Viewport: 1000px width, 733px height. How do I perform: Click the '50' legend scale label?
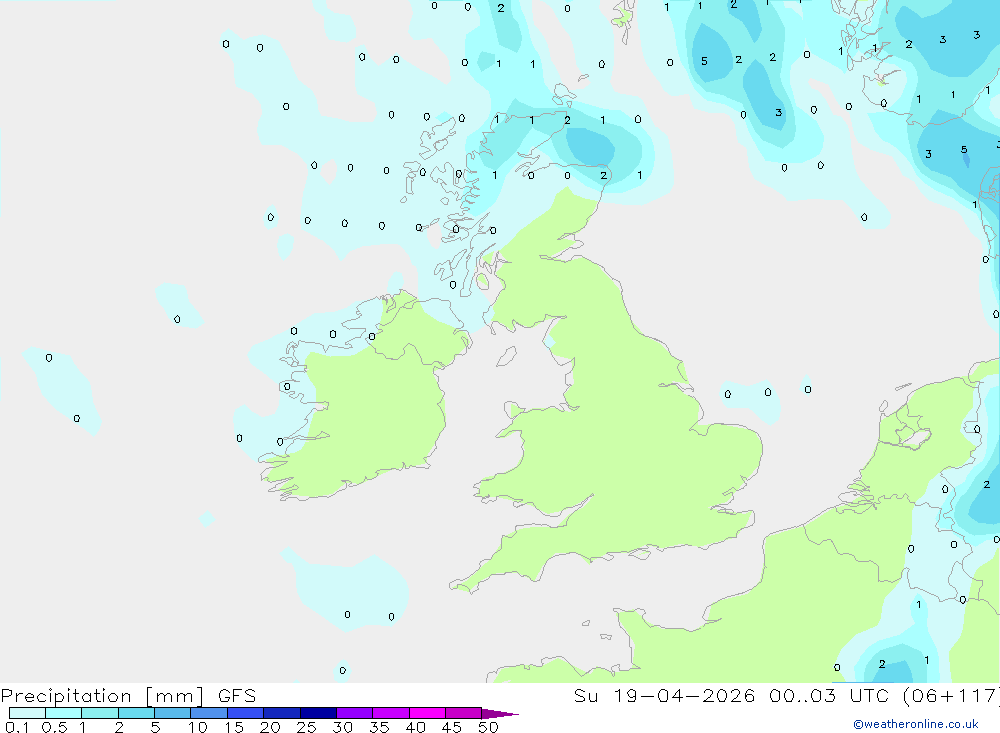click(x=488, y=727)
